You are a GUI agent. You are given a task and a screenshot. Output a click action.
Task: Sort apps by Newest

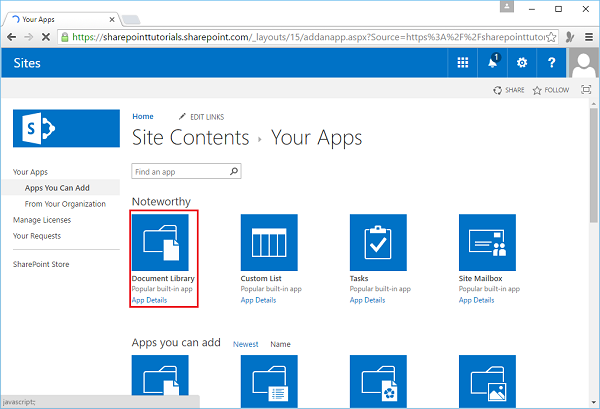point(245,344)
